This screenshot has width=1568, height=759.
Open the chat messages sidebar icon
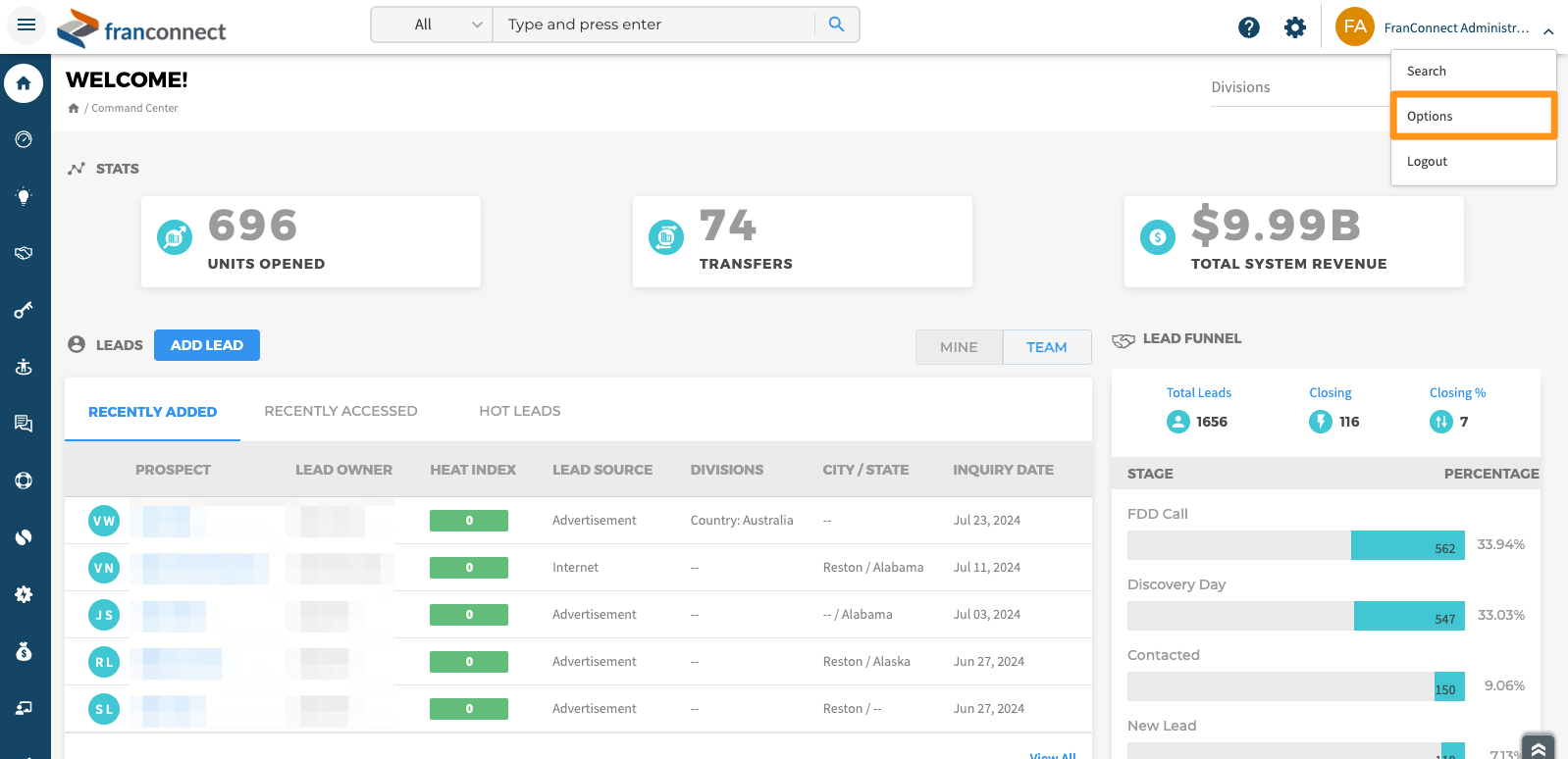[24, 424]
